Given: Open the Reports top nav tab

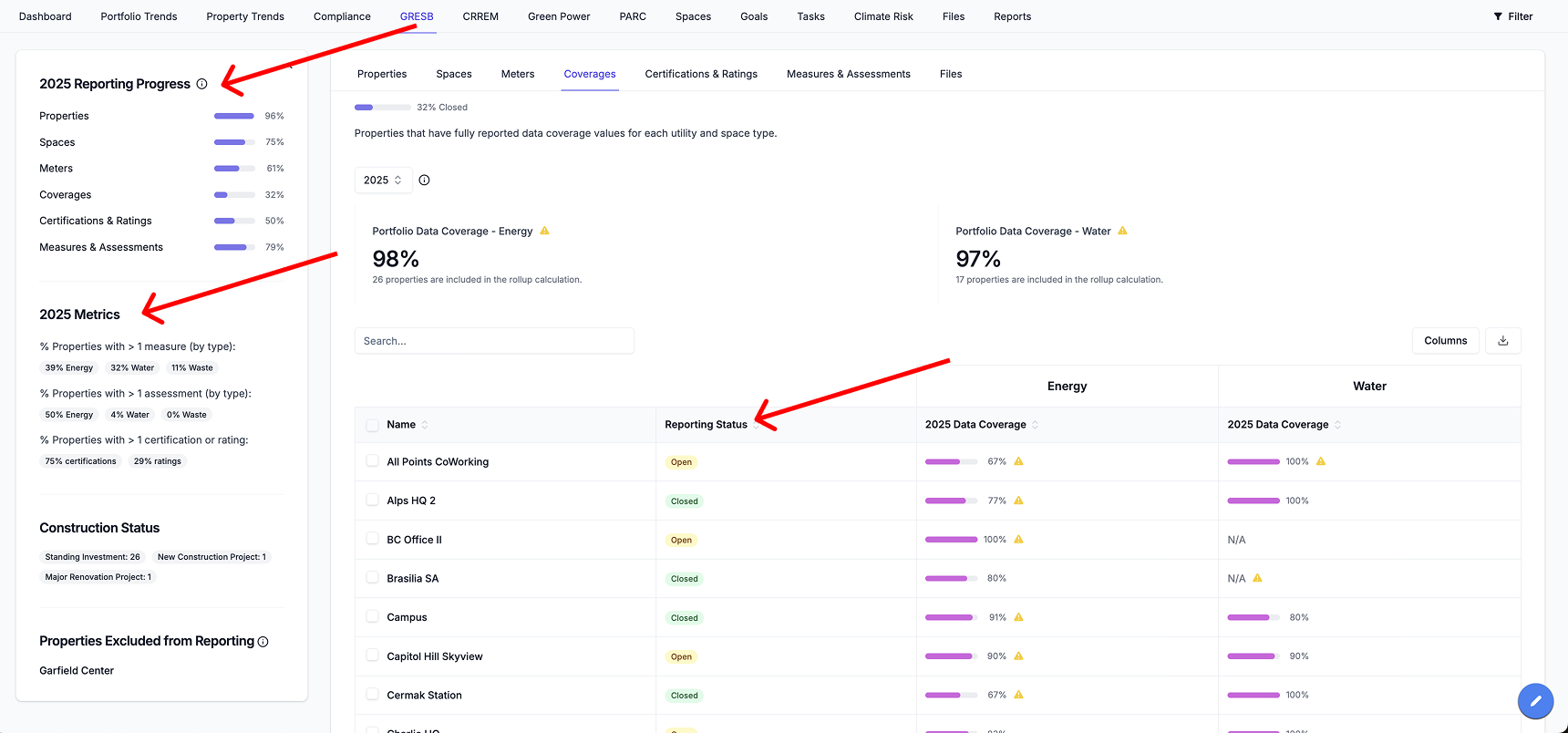Looking at the screenshot, I should tap(1012, 16).
